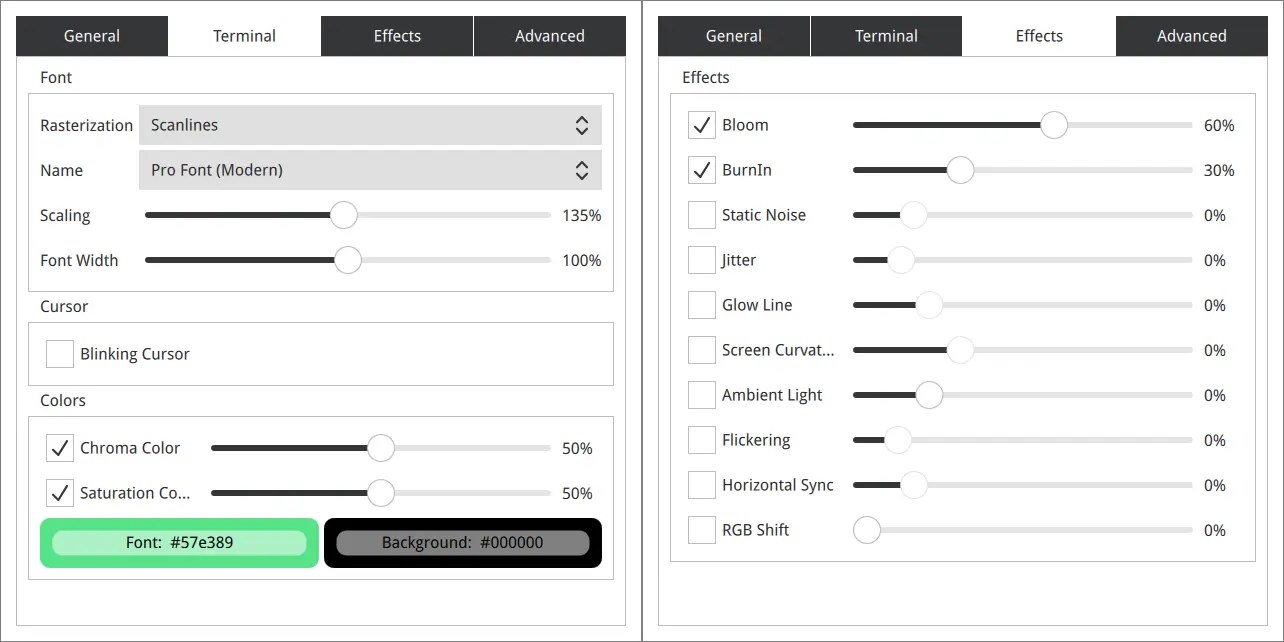This screenshot has height=642, width=1284.
Task: Switch to the General tab in left panel
Action: click(92, 36)
